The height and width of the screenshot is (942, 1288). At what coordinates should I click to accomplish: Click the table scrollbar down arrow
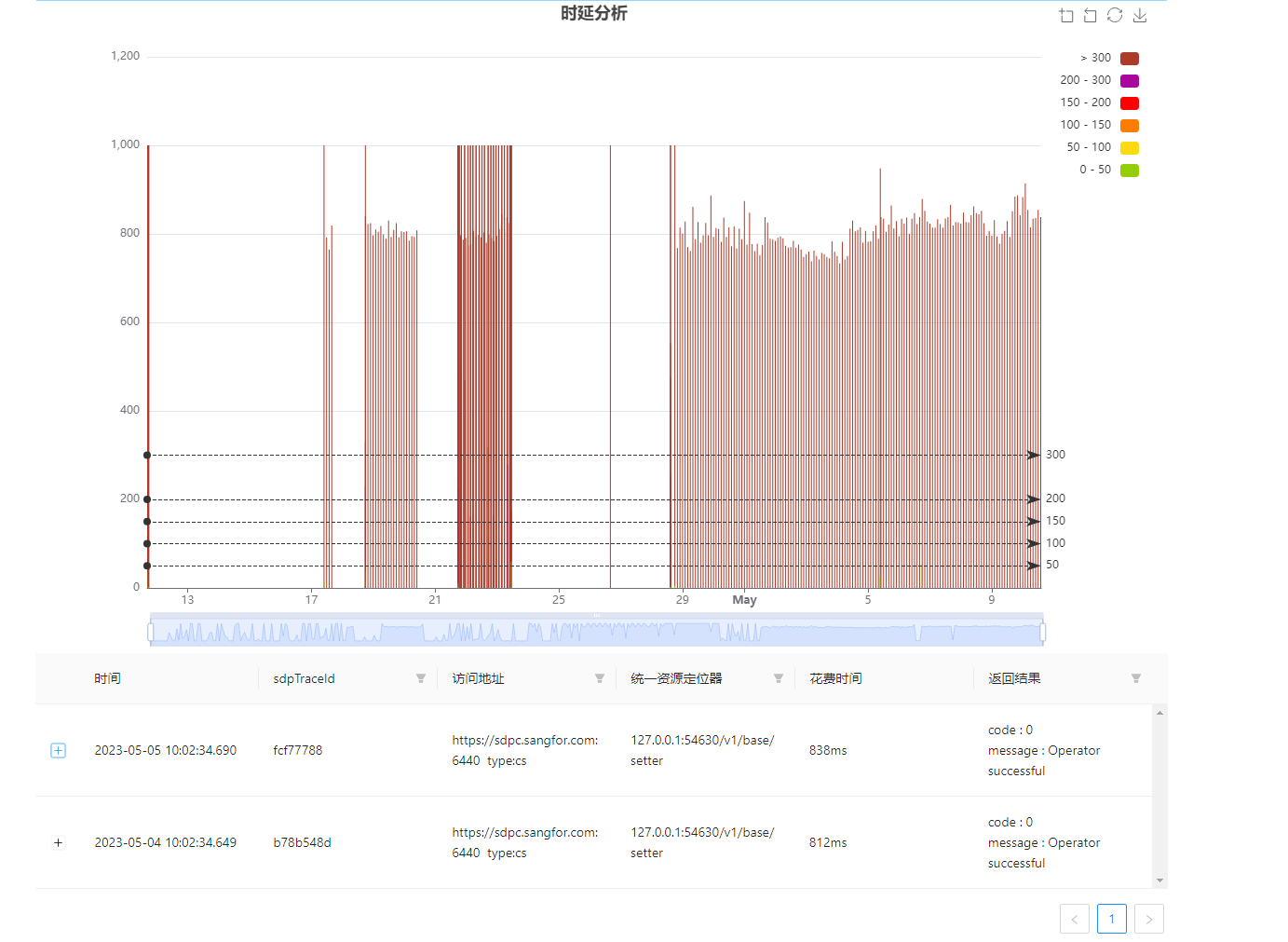[1159, 880]
